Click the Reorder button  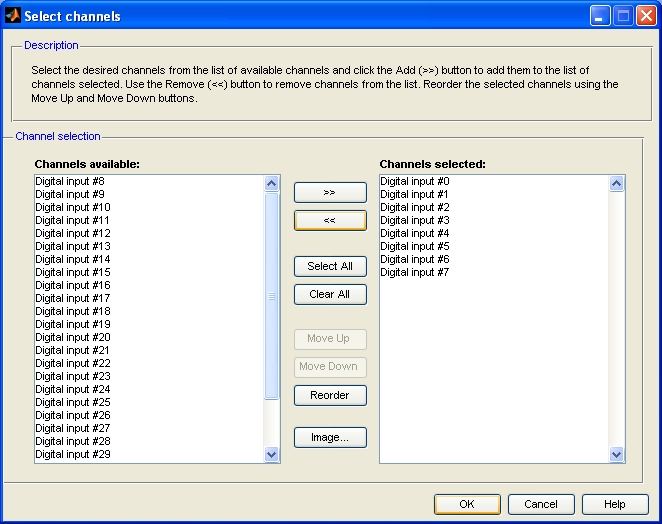330,395
